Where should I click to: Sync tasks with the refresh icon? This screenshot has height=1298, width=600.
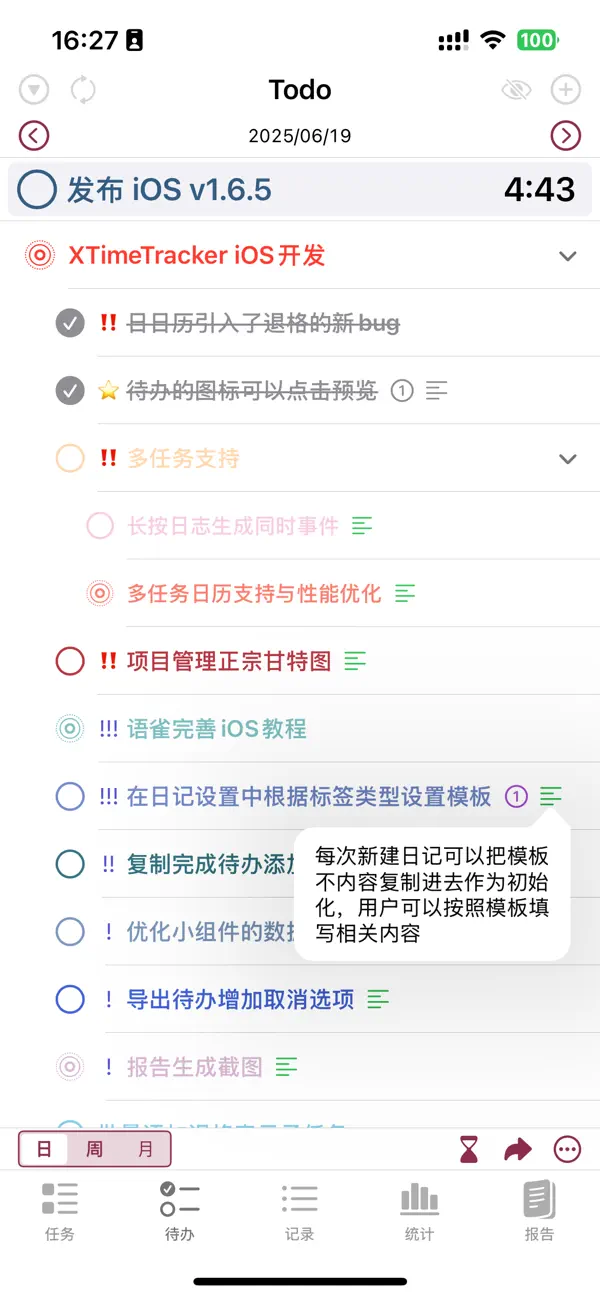pyautogui.click(x=84, y=89)
